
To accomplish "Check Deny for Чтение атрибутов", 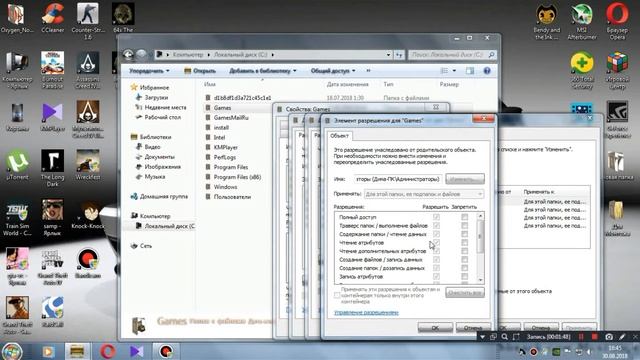I will 464,242.
